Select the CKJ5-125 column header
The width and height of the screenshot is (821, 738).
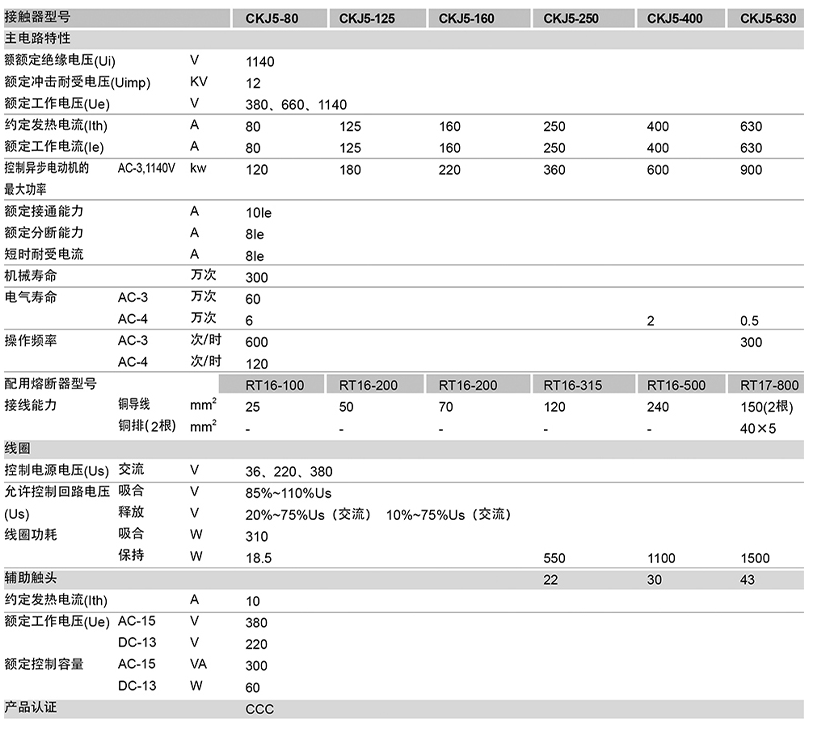(368, 18)
